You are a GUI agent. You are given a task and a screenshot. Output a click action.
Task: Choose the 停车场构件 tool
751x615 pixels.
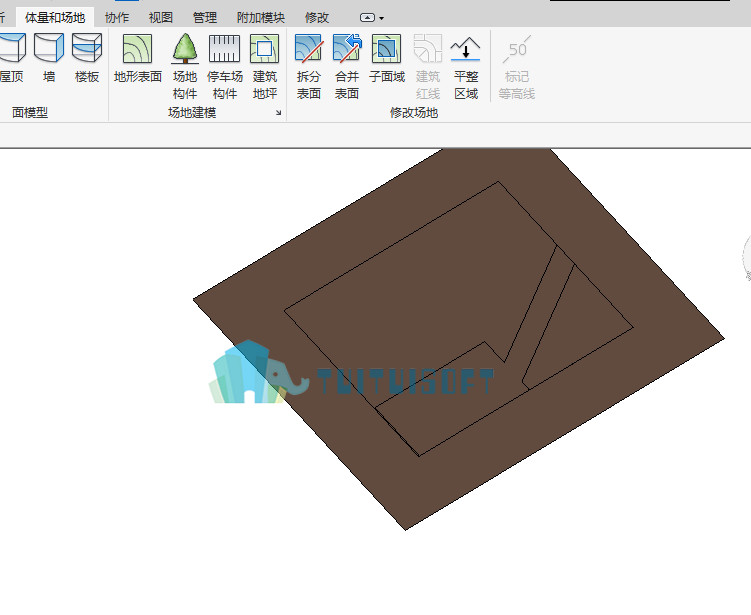(225, 66)
